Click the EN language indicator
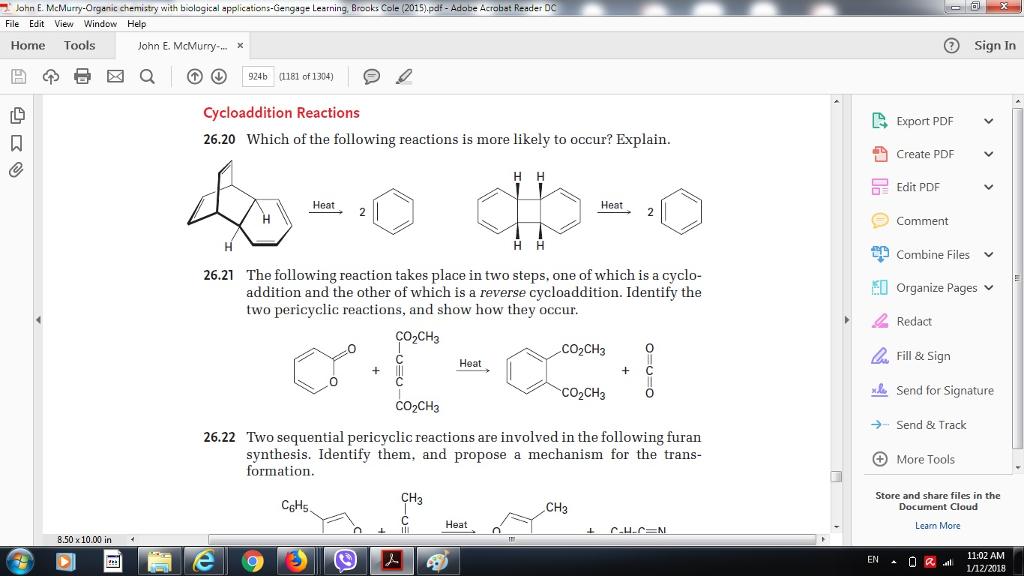 (872, 560)
